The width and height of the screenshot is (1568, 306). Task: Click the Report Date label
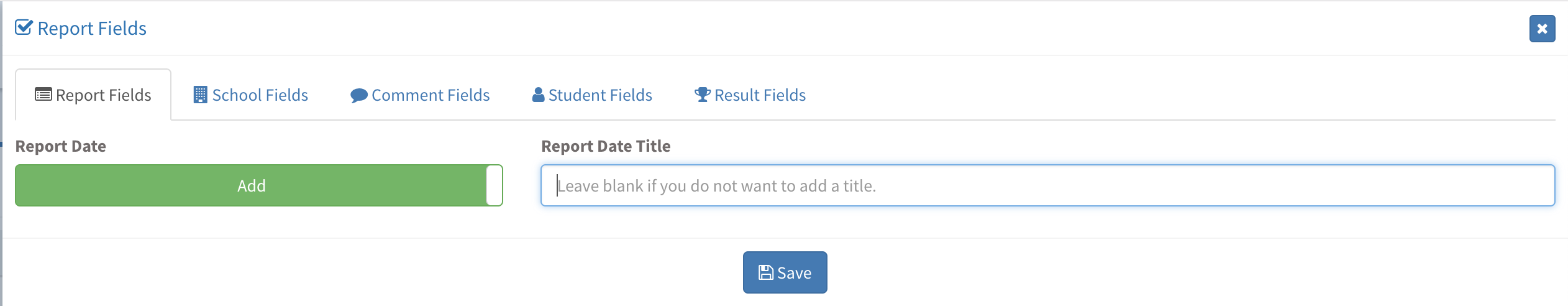61,146
